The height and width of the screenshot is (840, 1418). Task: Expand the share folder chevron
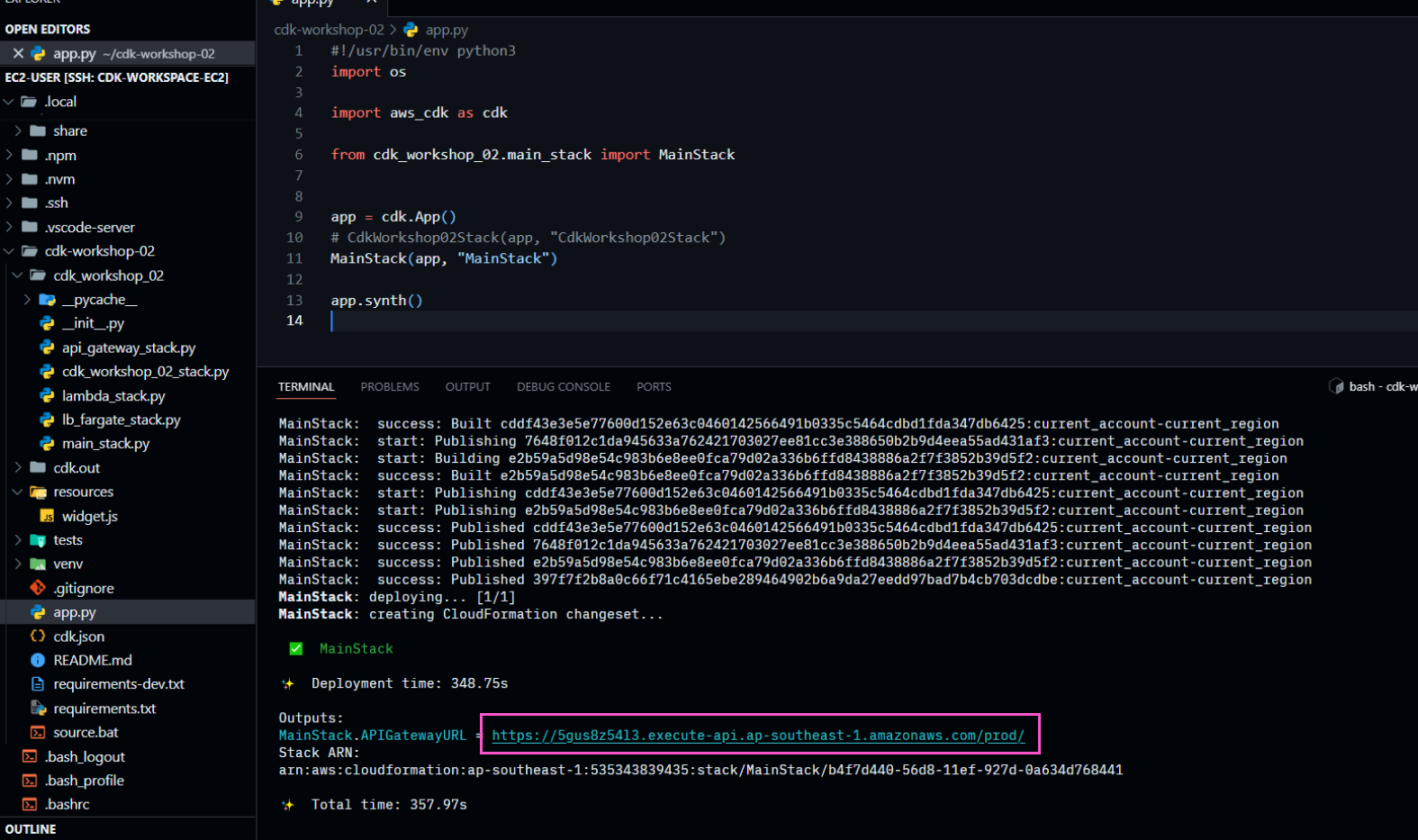tap(18, 131)
